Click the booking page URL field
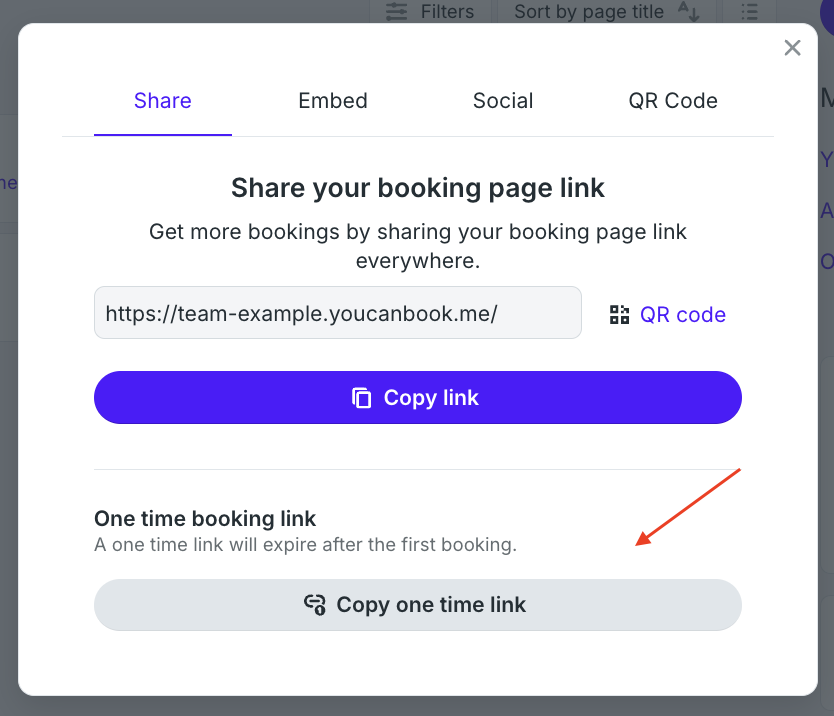 [x=337, y=313]
